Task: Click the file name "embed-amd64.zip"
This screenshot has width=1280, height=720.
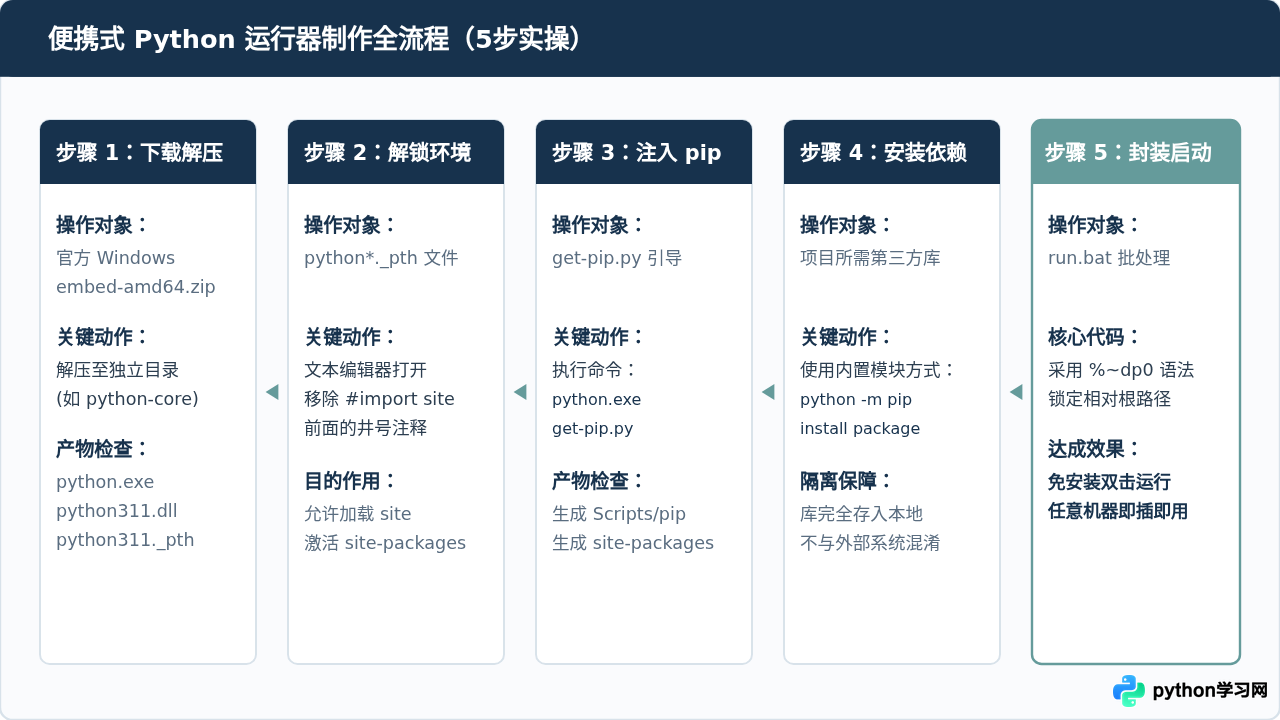Action: coord(135,287)
